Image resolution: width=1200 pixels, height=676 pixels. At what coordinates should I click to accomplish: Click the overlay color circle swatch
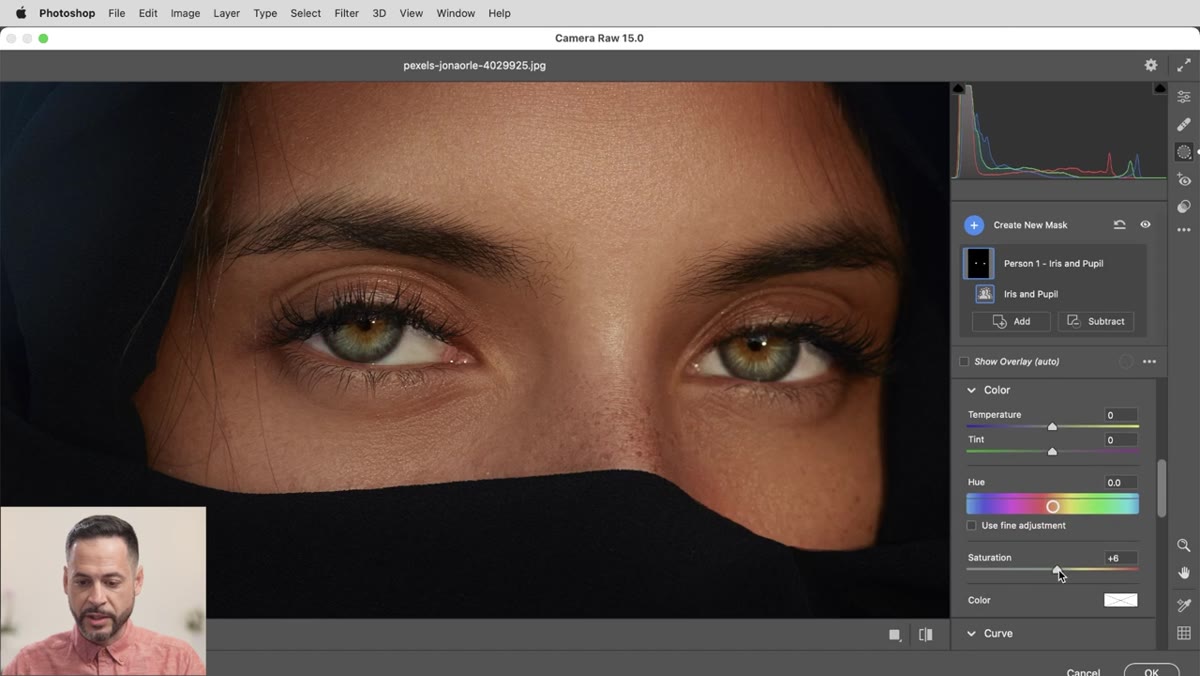1126,361
